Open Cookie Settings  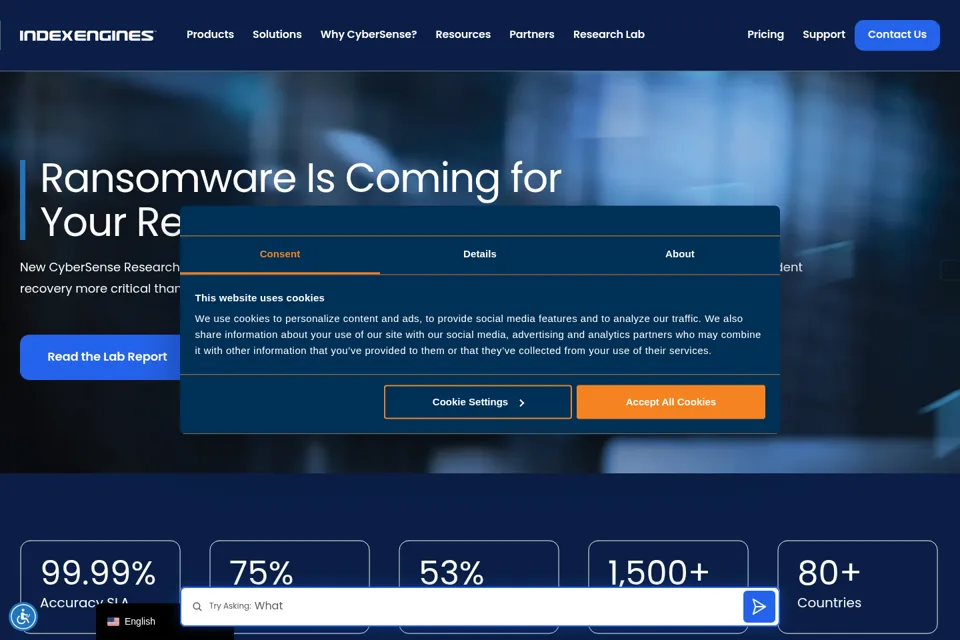coord(478,402)
